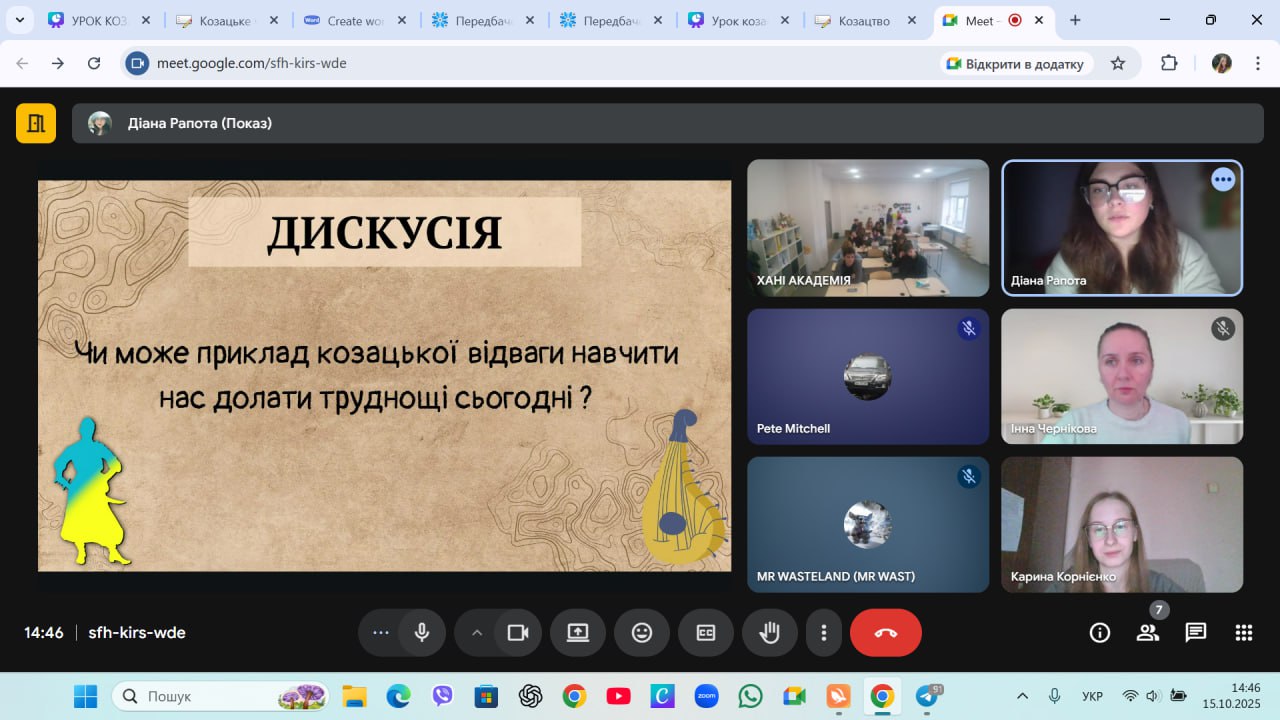Open more options vertical dots menu

(x=823, y=633)
